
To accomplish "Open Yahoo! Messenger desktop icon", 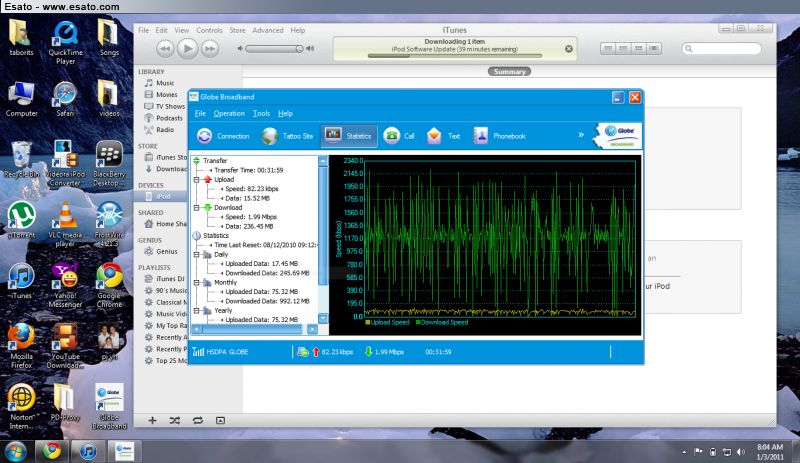I will click(65, 285).
